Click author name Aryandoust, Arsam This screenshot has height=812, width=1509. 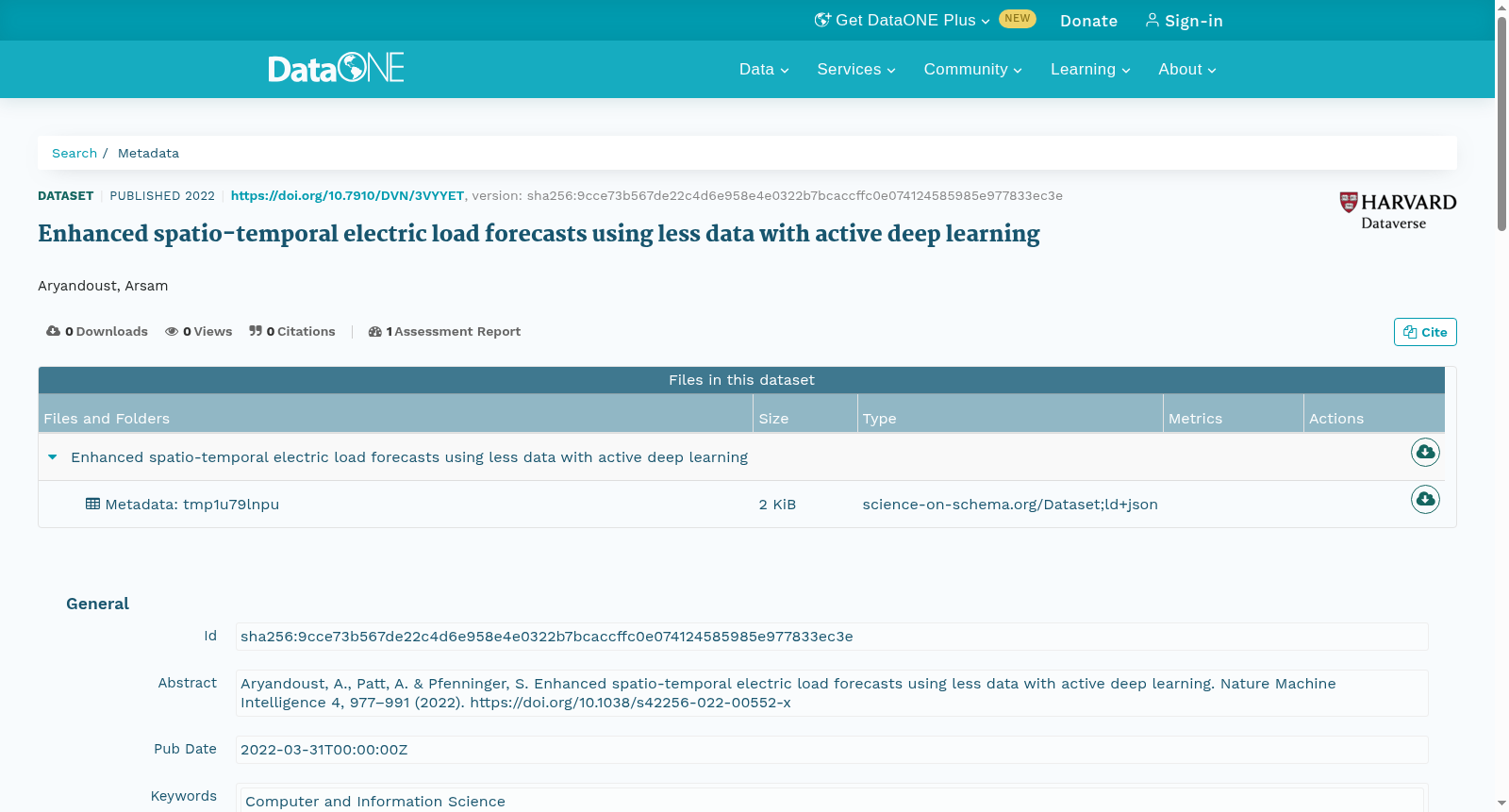point(103,286)
